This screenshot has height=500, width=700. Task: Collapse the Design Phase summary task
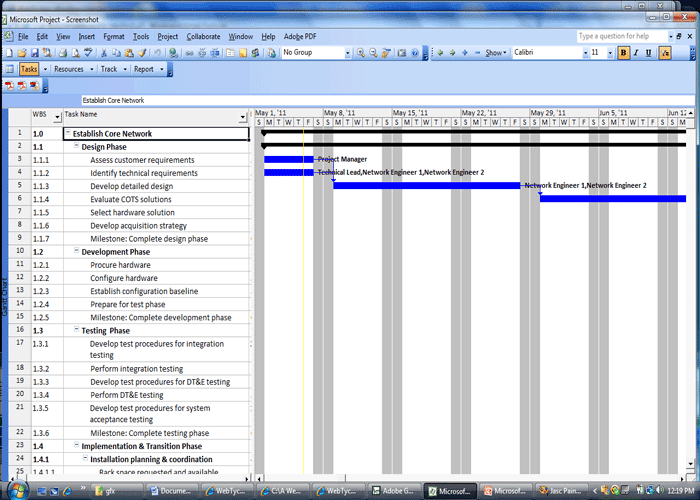(x=76, y=146)
